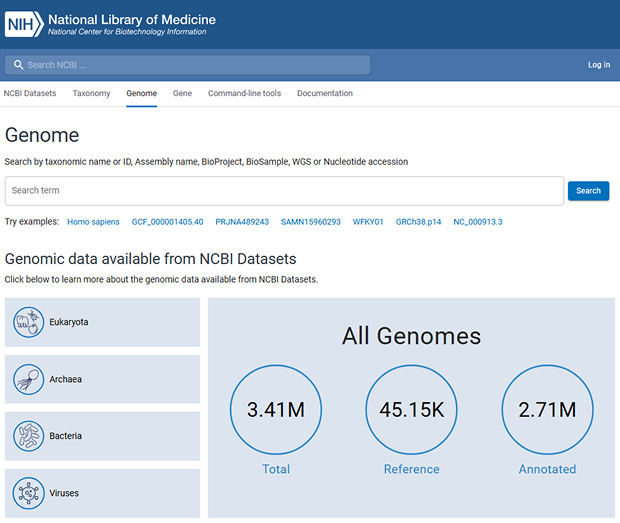The height and width of the screenshot is (523, 620).
Task: Select the Genome tab
Action: point(142,93)
